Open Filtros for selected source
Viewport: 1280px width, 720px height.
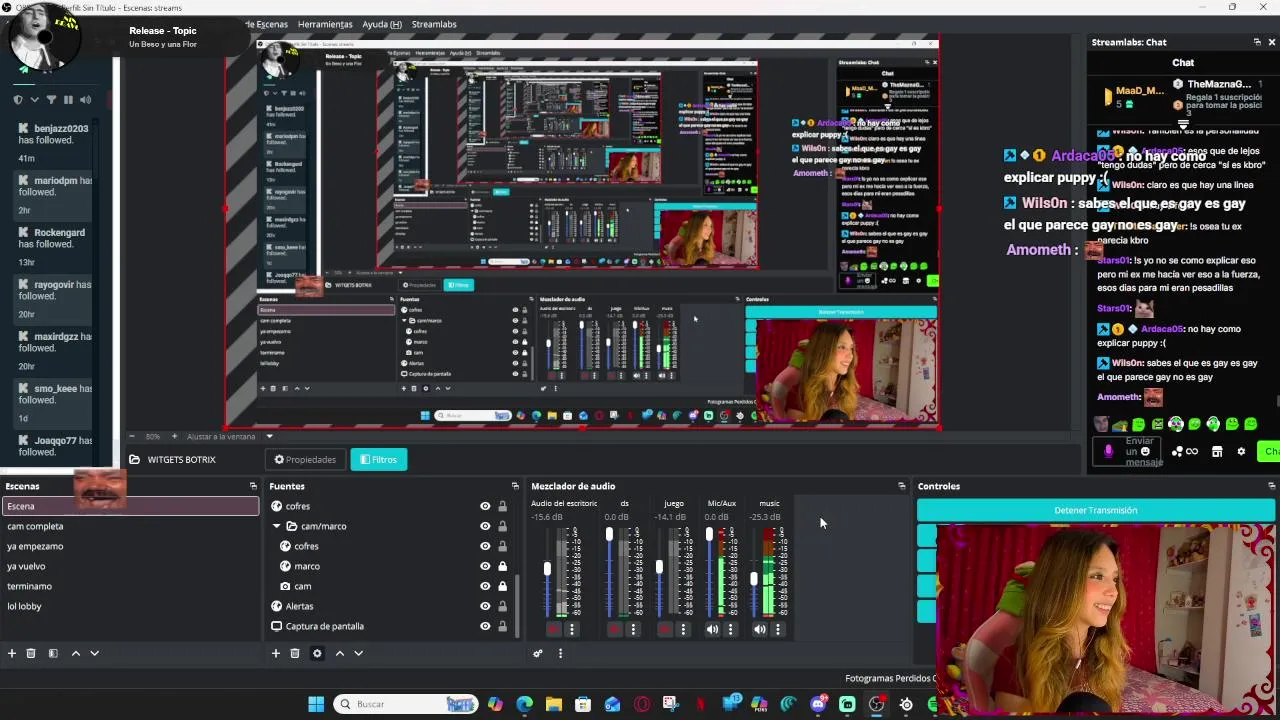point(378,460)
